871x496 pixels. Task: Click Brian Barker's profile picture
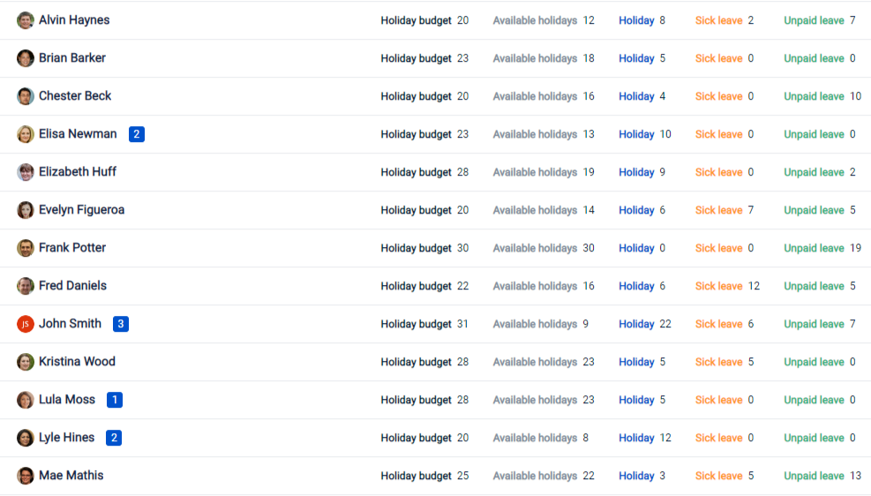25,58
